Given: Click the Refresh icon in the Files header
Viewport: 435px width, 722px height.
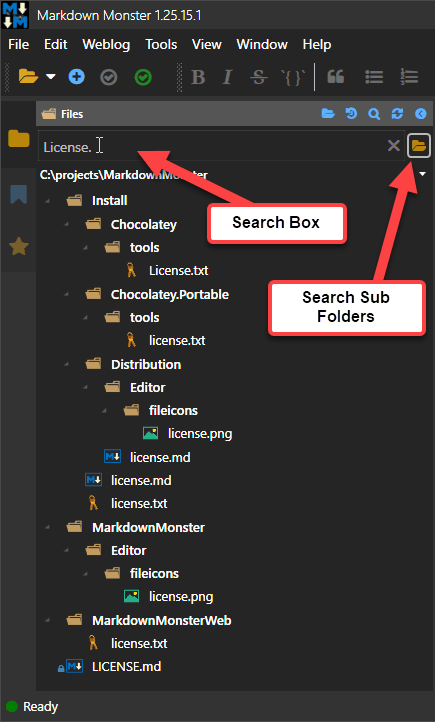Looking at the screenshot, I should pyautogui.click(x=397, y=113).
